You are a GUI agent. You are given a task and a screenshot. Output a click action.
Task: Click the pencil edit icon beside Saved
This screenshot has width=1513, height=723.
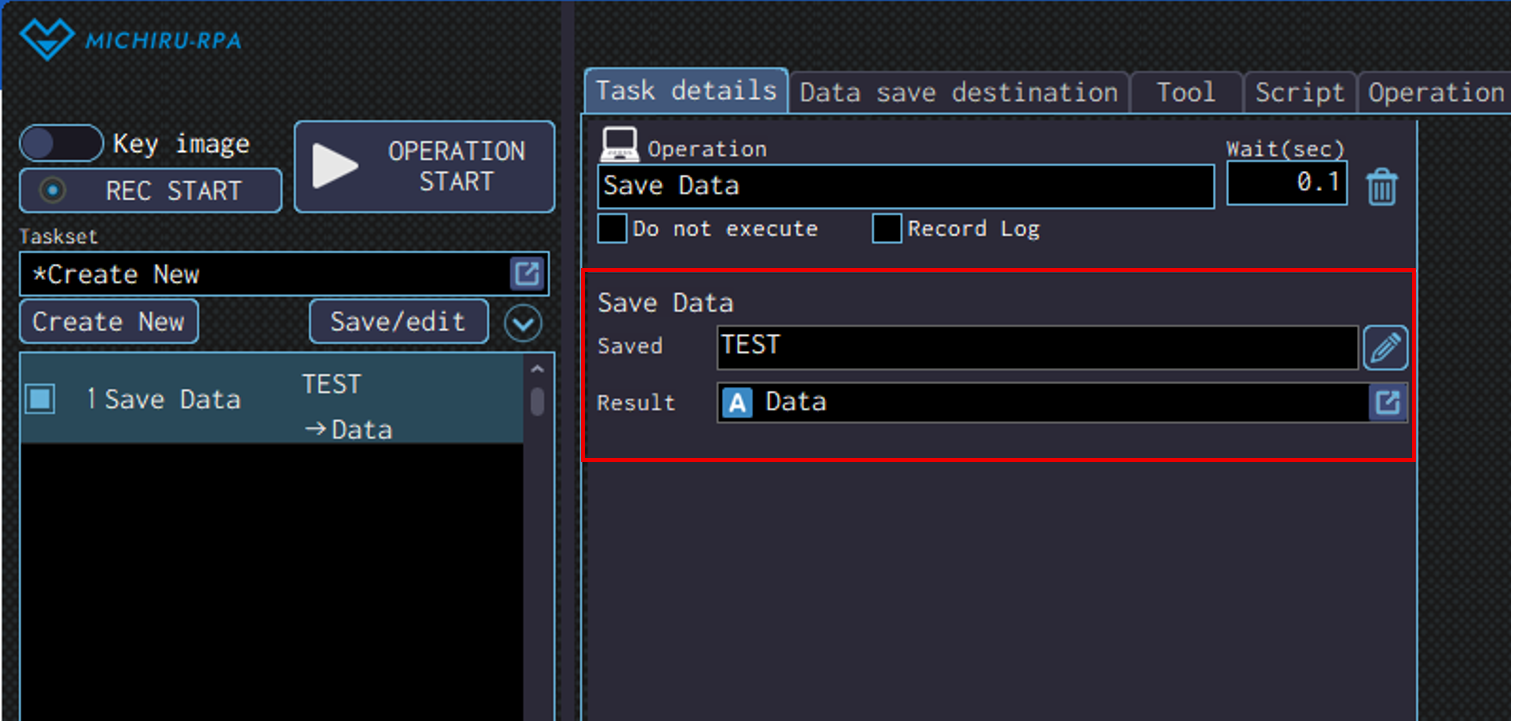[1385, 348]
